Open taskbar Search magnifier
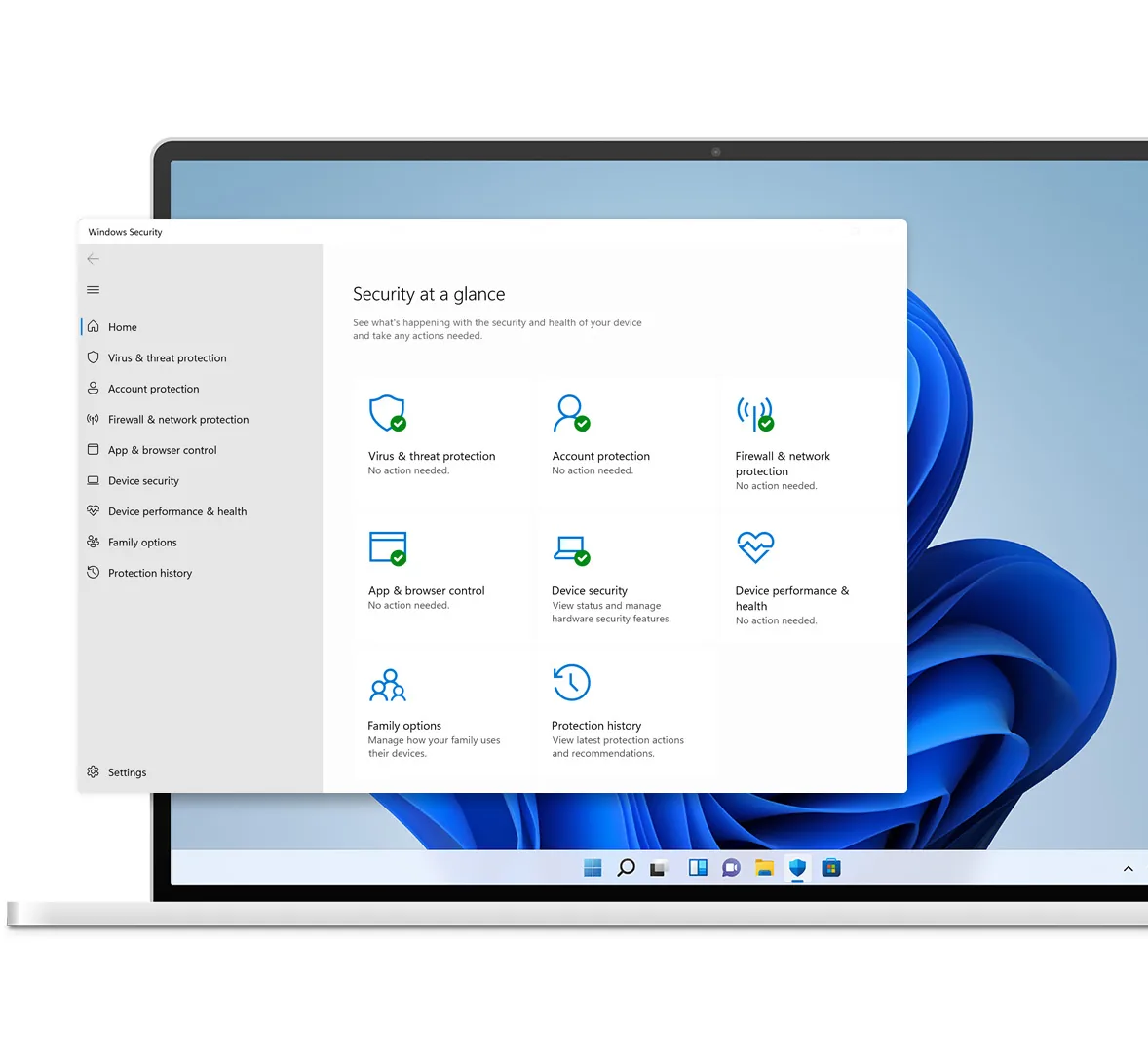Image resolution: width=1148 pixels, height=1052 pixels. click(x=626, y=868)
